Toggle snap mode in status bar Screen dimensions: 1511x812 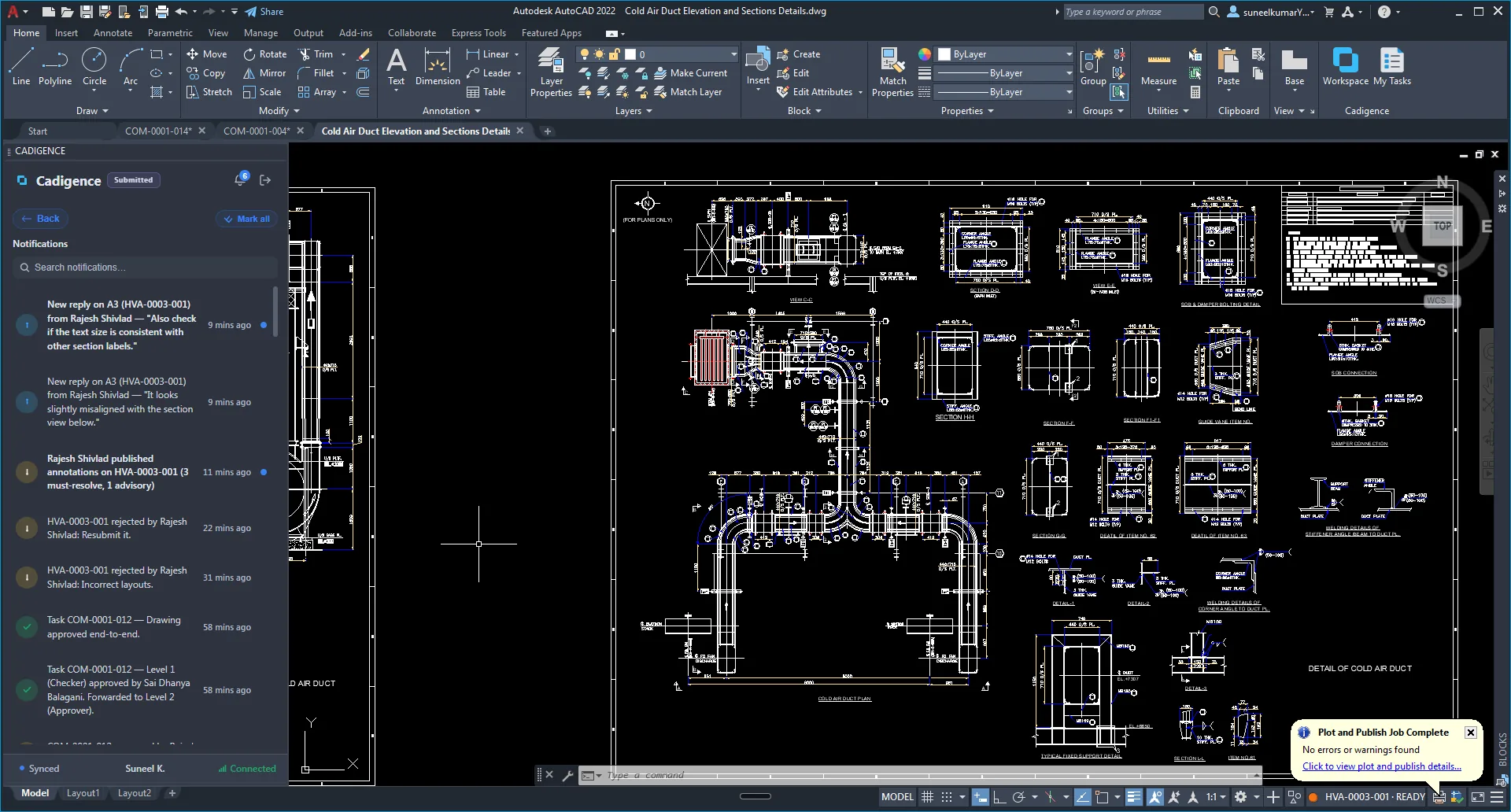[x=947, y=797]
